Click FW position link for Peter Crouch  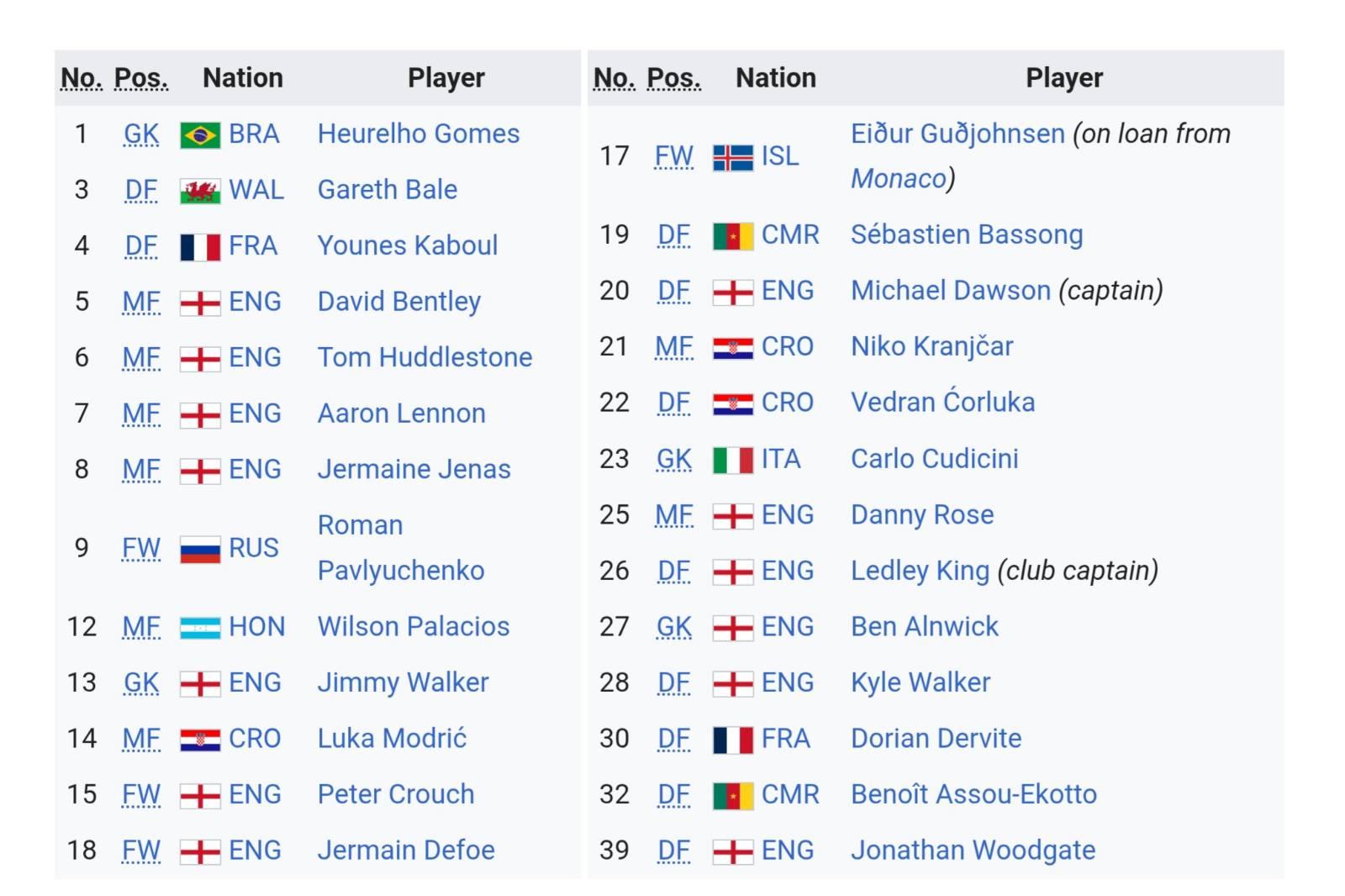pyautogui.click(x=141, y=794)
